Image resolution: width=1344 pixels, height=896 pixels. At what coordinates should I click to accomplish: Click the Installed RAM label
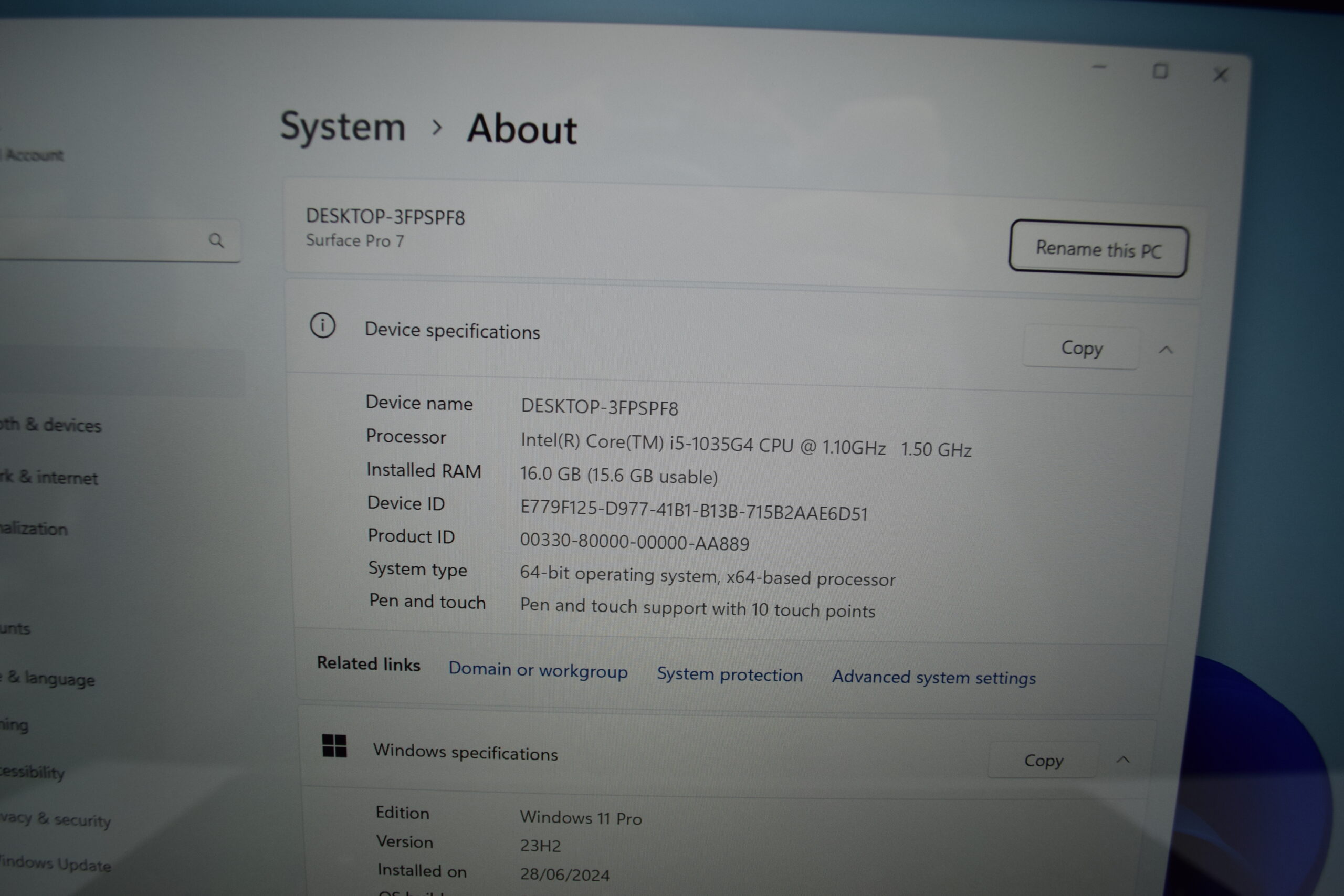point(424,470)
